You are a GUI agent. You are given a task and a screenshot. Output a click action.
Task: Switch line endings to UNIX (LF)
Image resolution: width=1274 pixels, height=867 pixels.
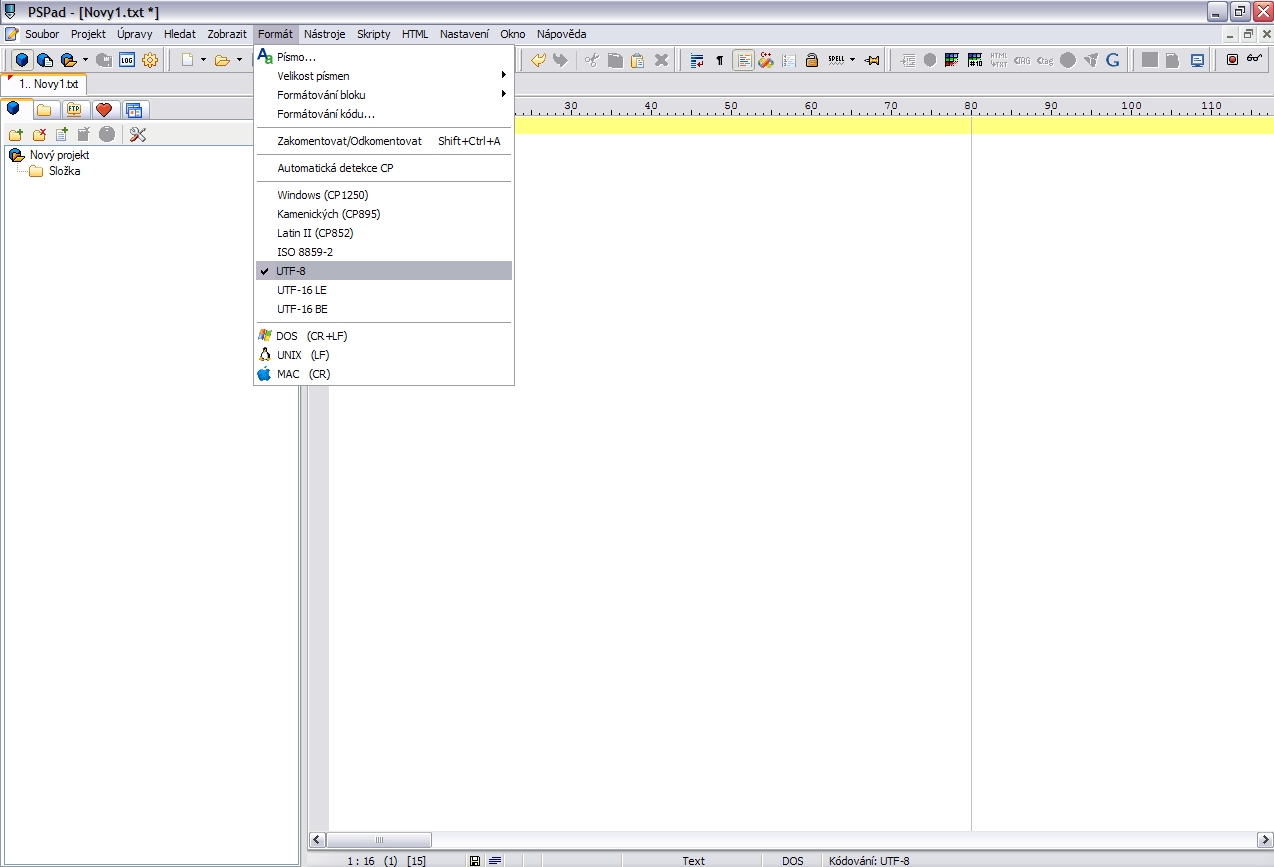[x=302, y=355]
